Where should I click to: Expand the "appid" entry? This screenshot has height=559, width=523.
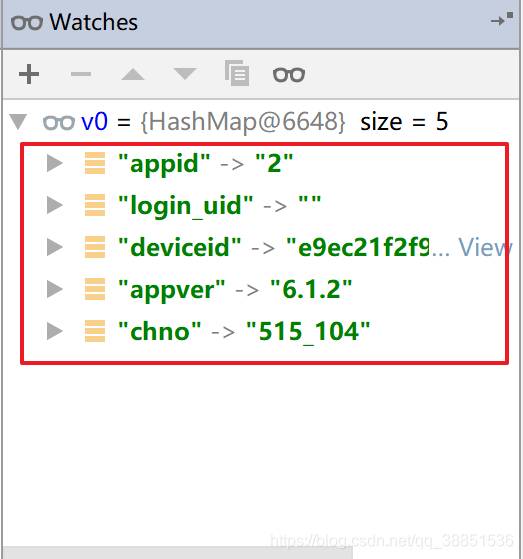click(55, 163)
